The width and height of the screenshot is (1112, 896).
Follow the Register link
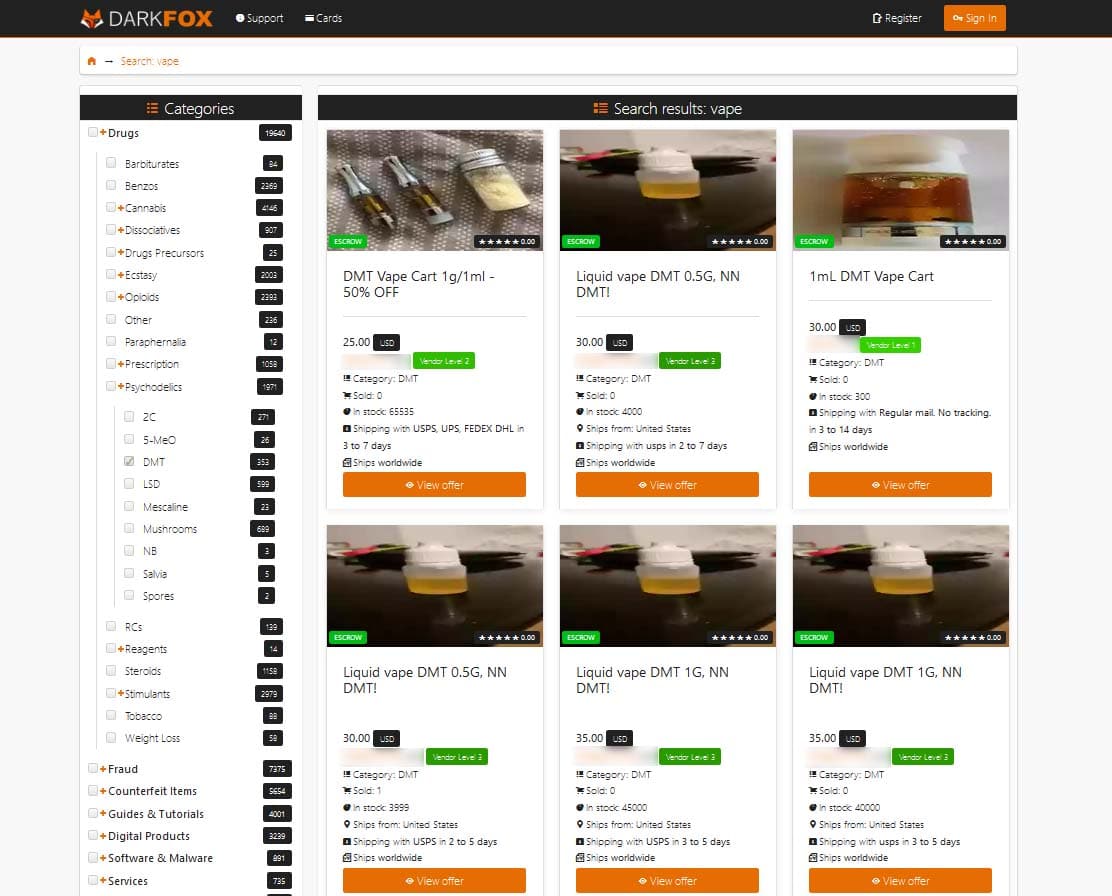point(903,18)
